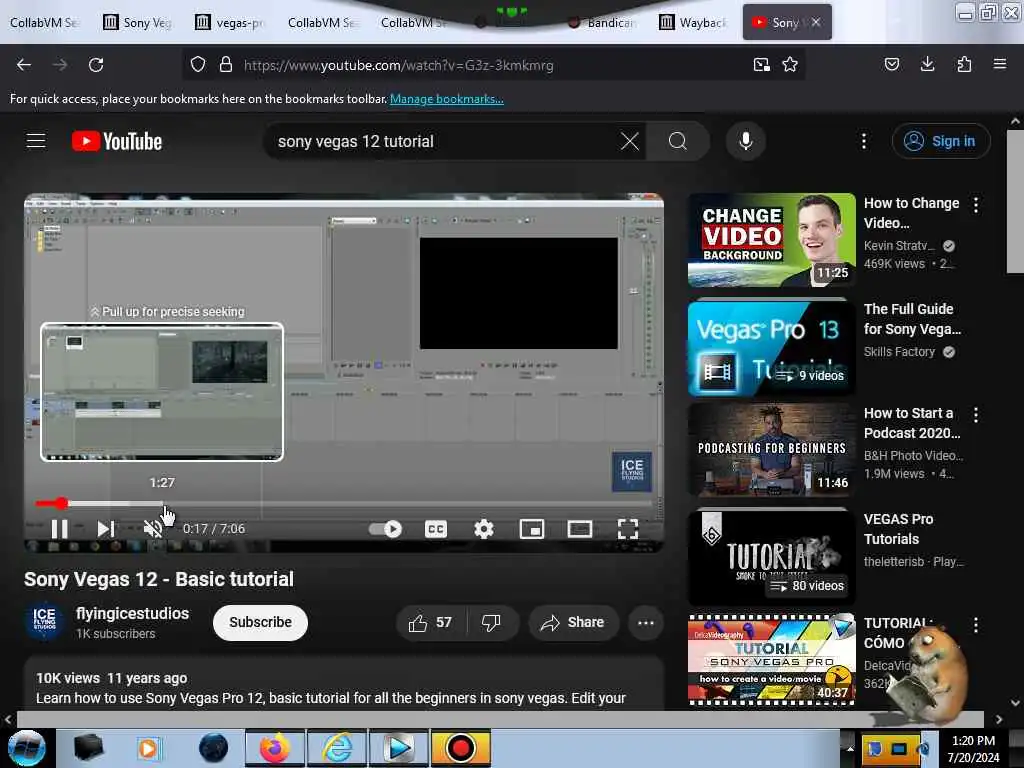Open Firefox extensions menu
This screenshot has width=1024, height=768.
[964, 64]
